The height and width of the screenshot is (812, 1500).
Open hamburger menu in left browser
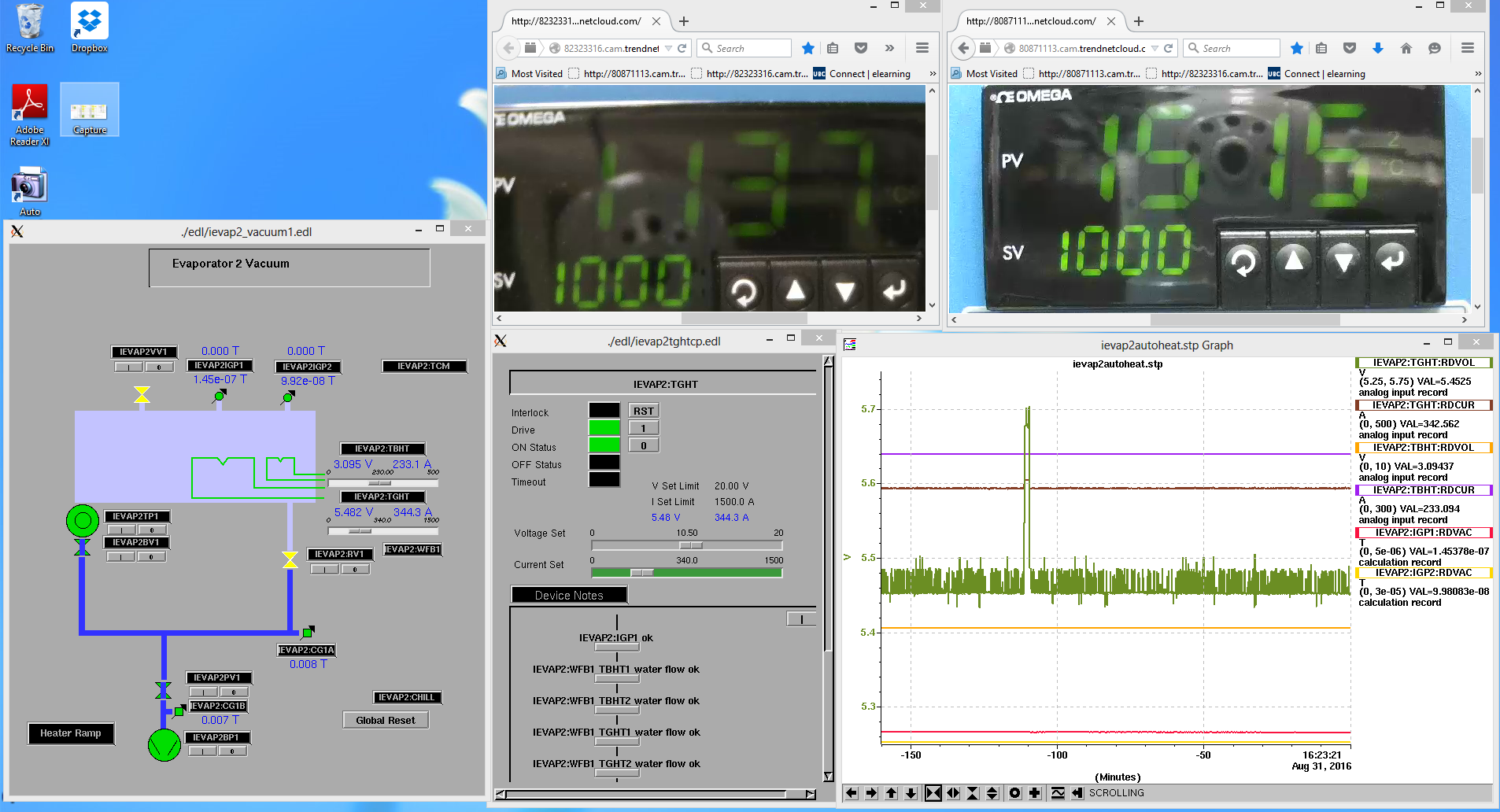(922, 48)
